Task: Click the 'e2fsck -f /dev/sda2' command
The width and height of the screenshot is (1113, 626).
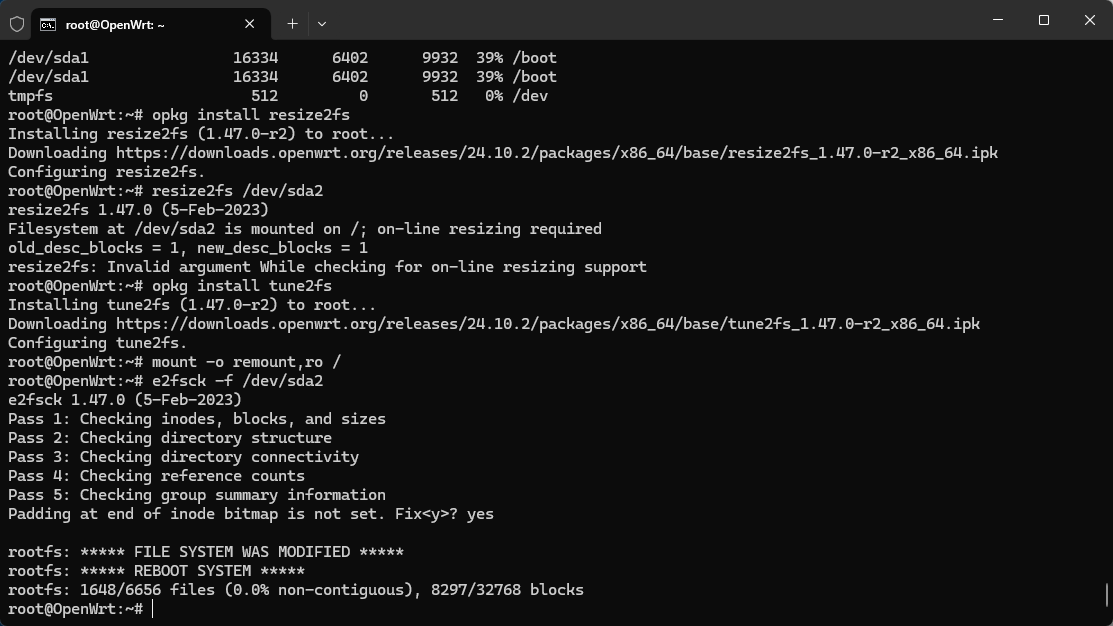Action: tap(237, 381)
